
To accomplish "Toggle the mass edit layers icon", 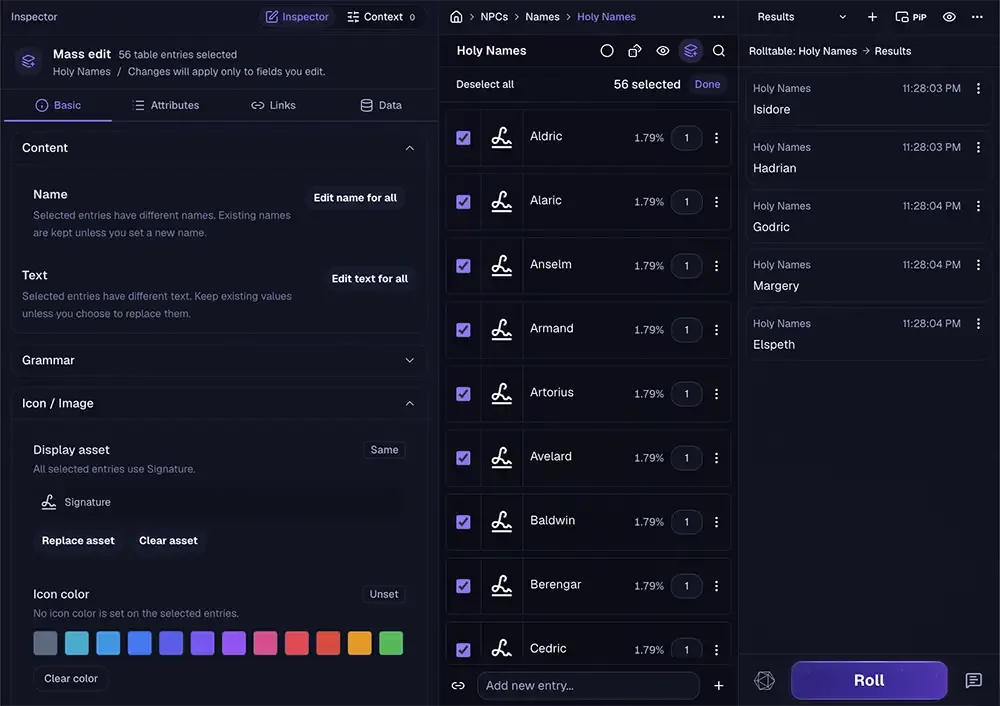I will click(x=691, y=50).
